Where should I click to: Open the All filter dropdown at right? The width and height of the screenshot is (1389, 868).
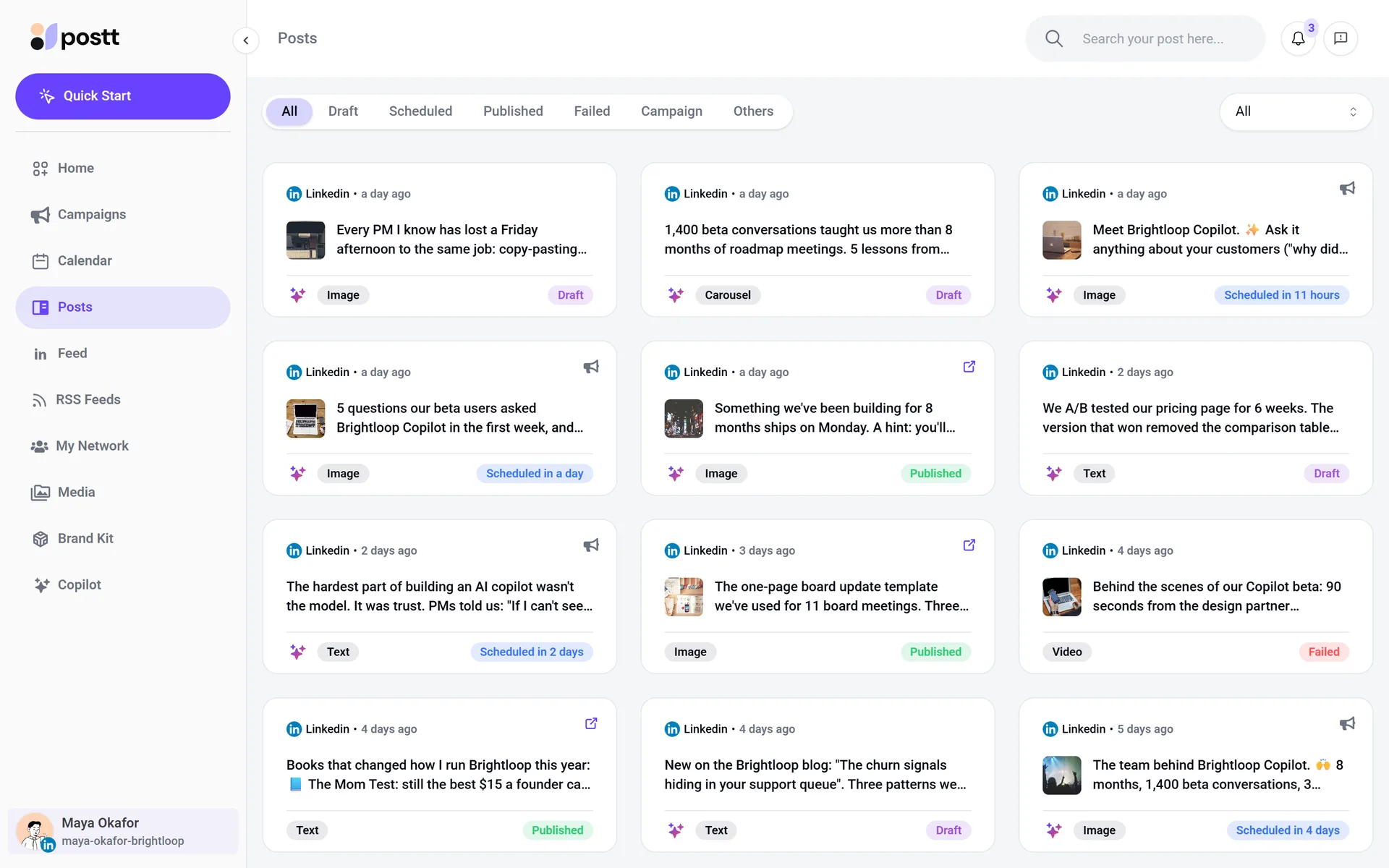(1296, 111)
